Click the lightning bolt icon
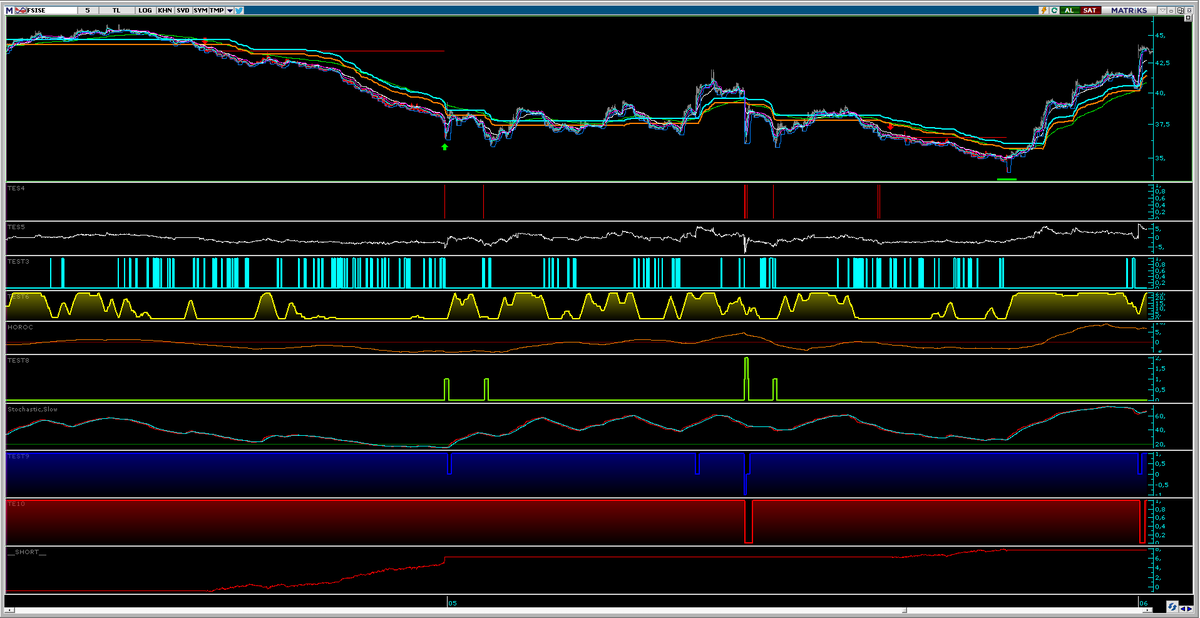The width and height of the screenshot is (1200, 618). pyautogui.click(x=1044, y=10)
